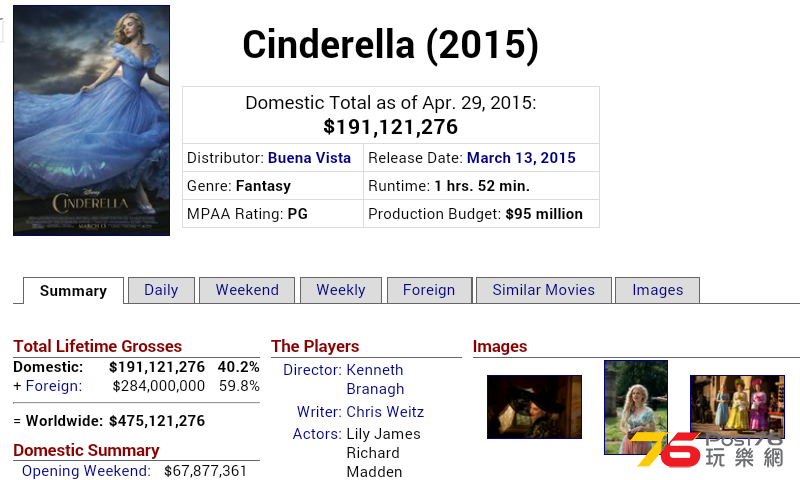This screenshot has height=480, width=800.
Task: Click the Writer label link
Action: [319, 412]
